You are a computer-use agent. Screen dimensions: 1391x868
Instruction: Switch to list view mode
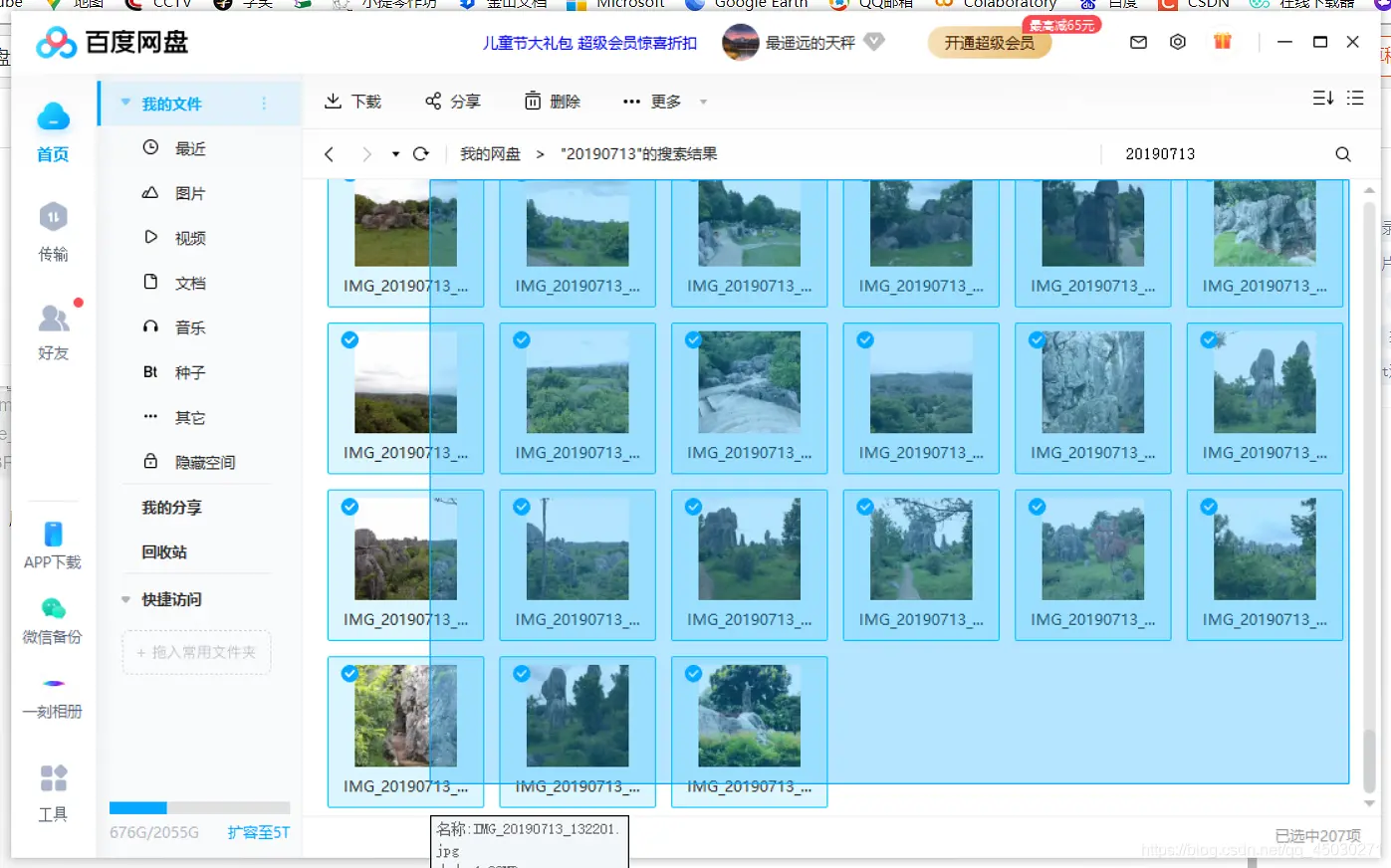1355,98
